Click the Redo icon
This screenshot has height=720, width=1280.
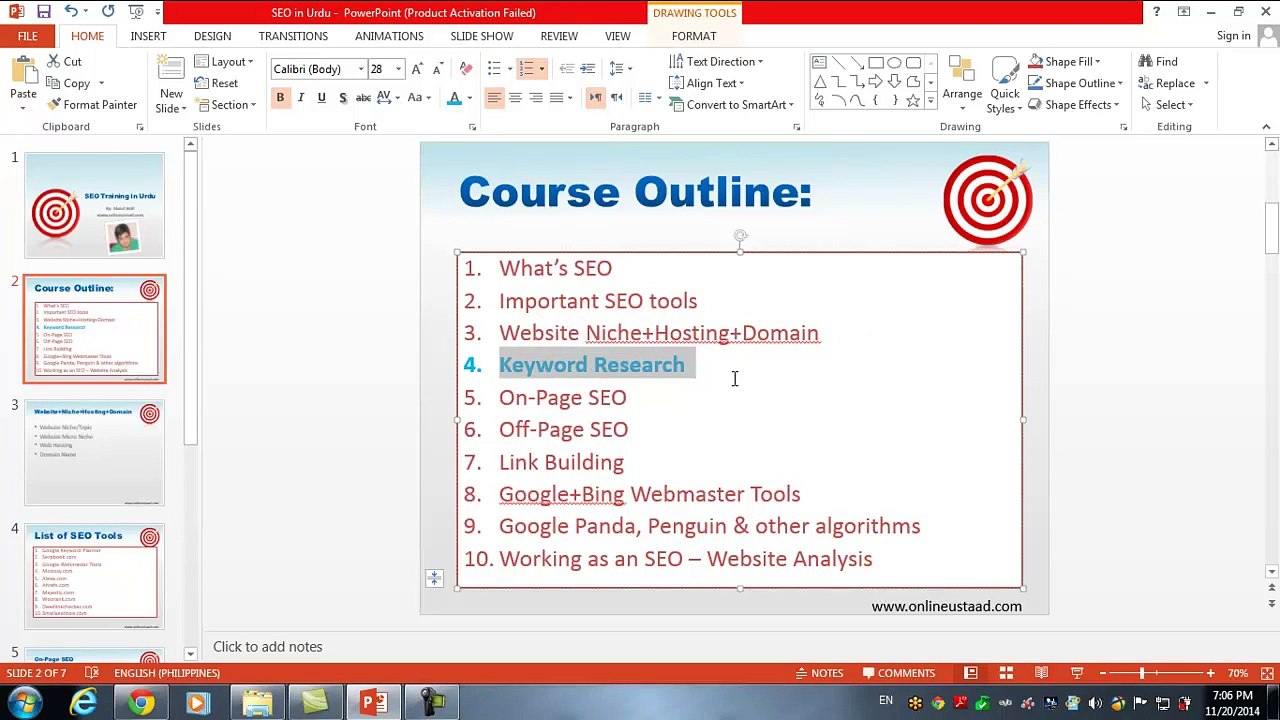tap(108, 12)
